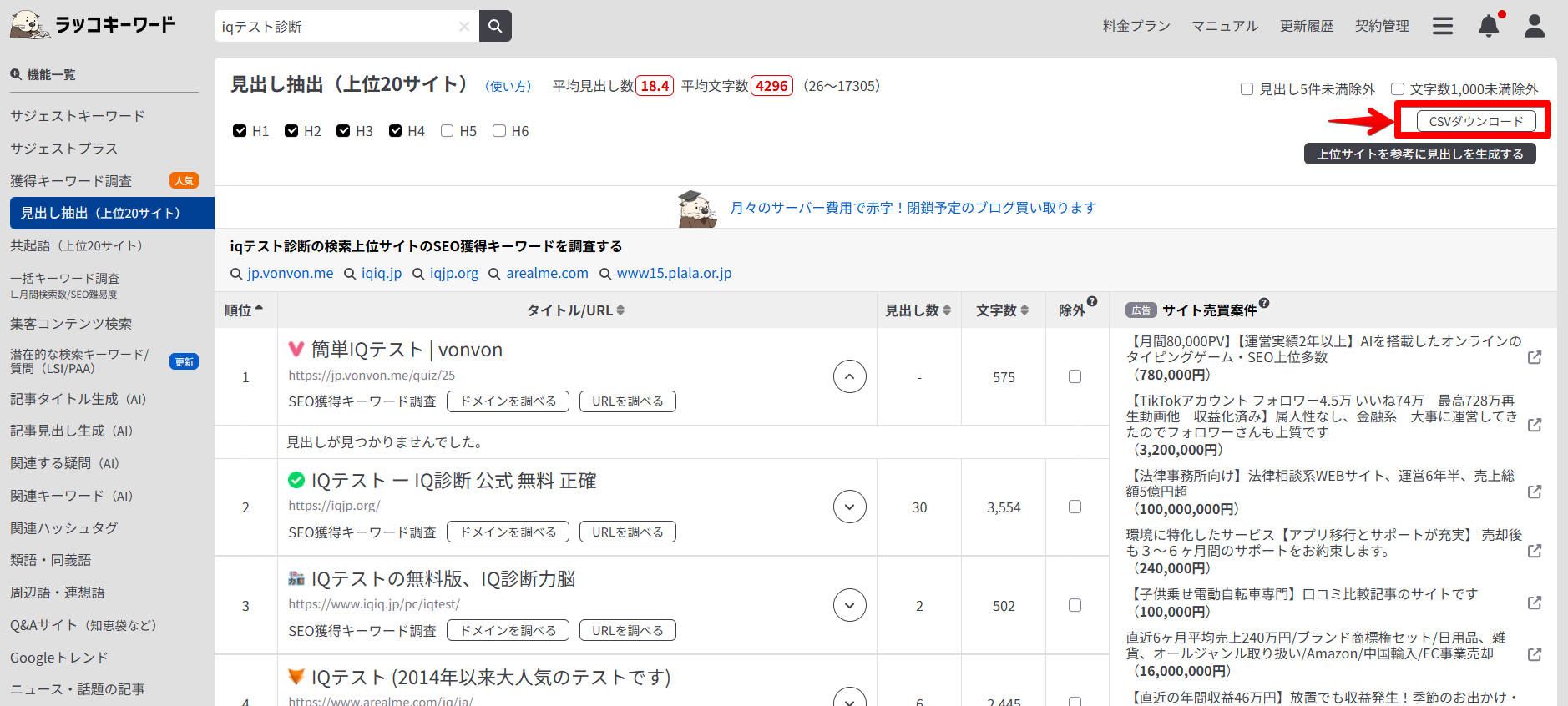Open the notifications bell
This screenshot has height=706, width=1568.
[x=1489, y=26]
